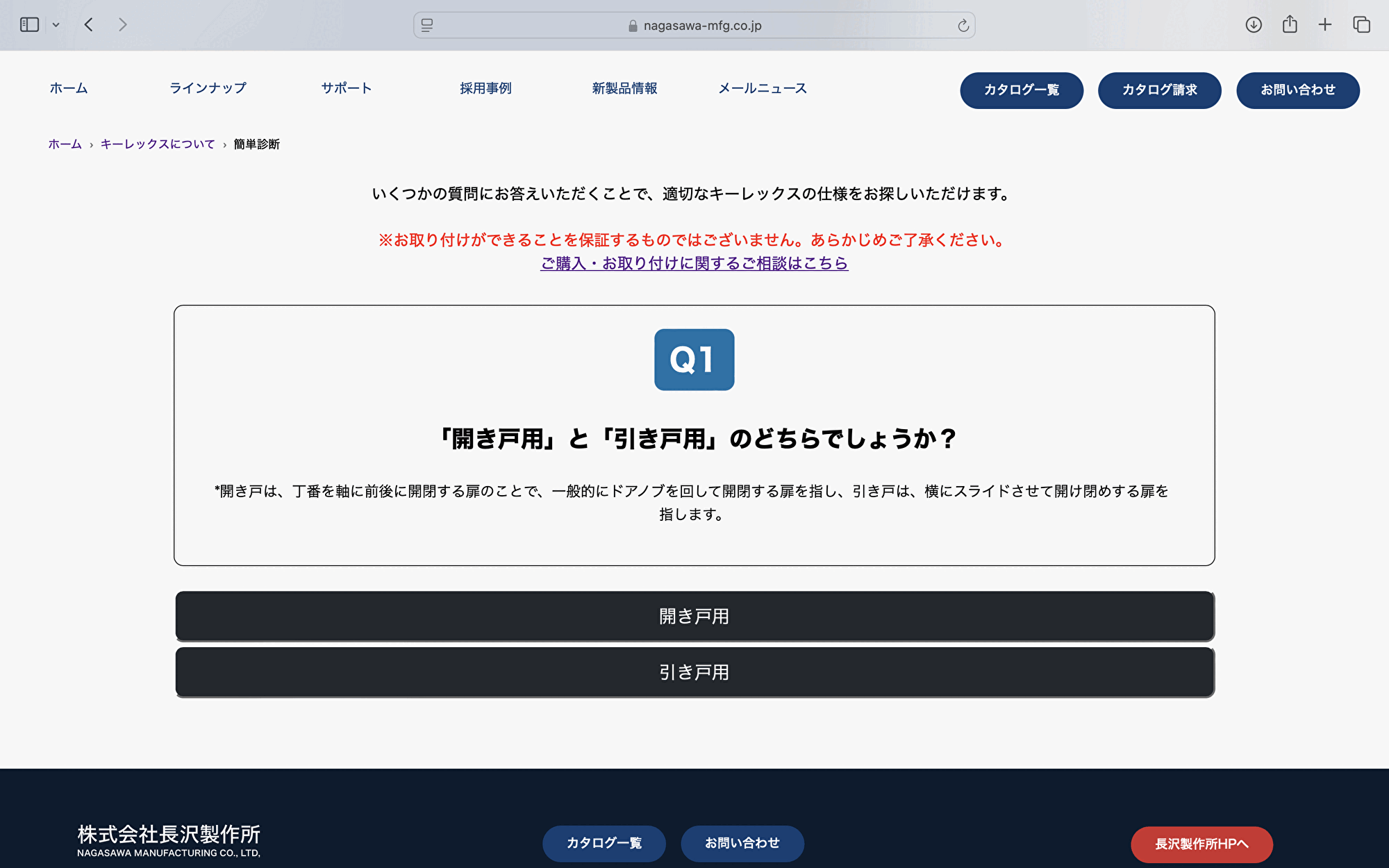Toggle the Safari sidebar icon
1389x868 pixels.
coord(29,25)
